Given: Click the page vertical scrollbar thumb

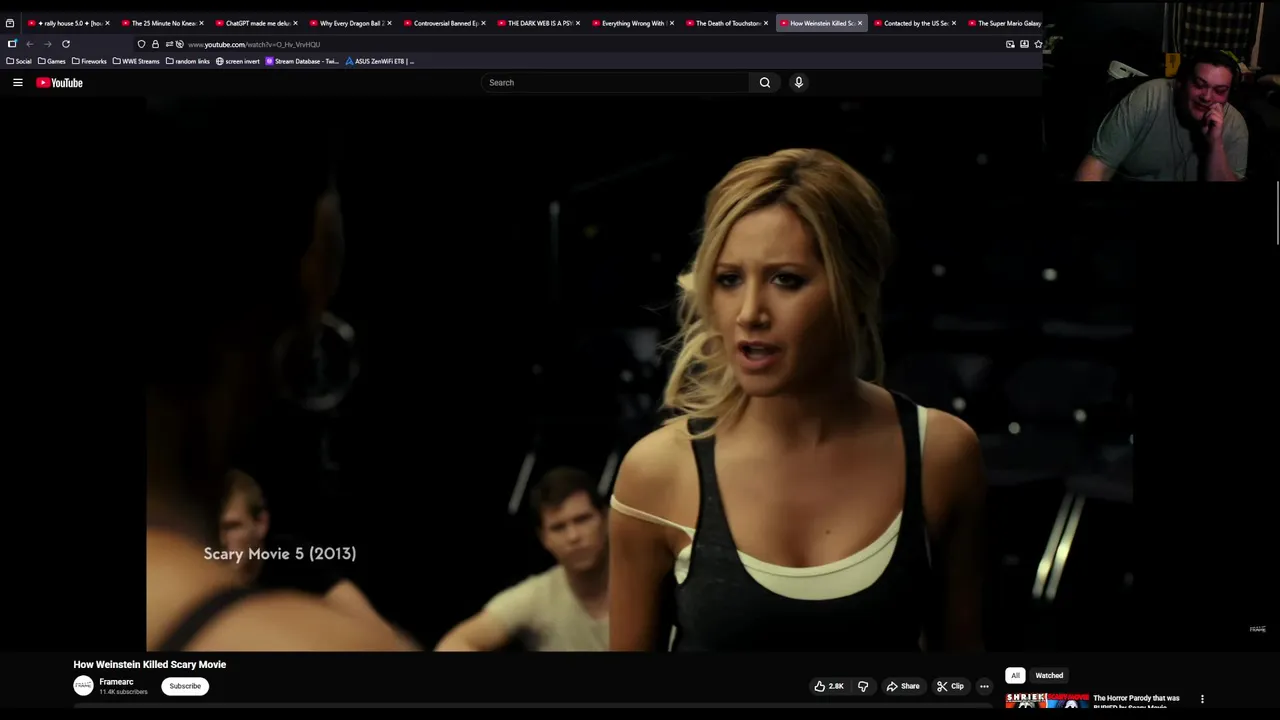Looking at the screenshot, I should [1277, 213].
